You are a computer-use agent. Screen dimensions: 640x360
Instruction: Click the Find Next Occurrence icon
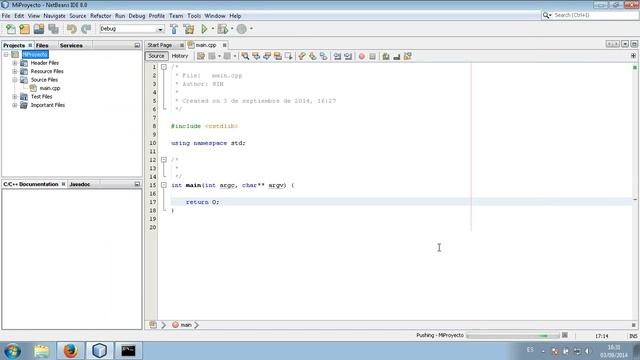[x=267, y=56]
